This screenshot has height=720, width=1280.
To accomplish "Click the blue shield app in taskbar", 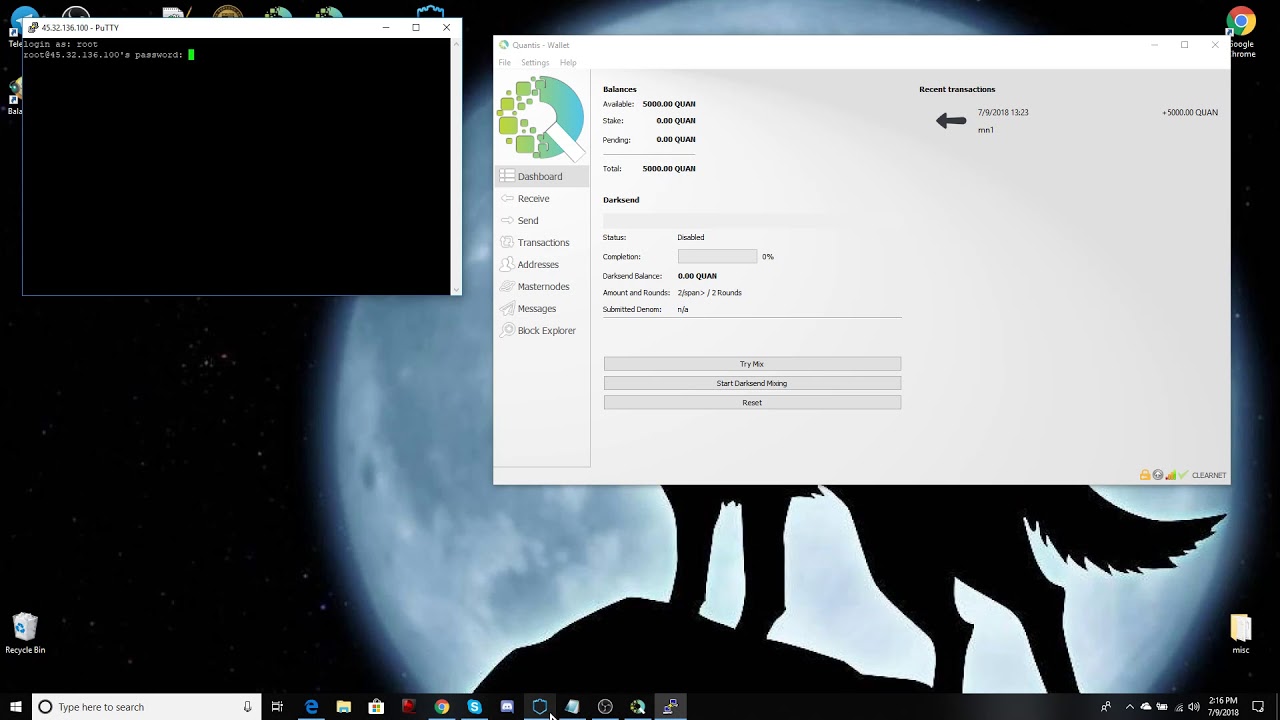I will 540,707.
